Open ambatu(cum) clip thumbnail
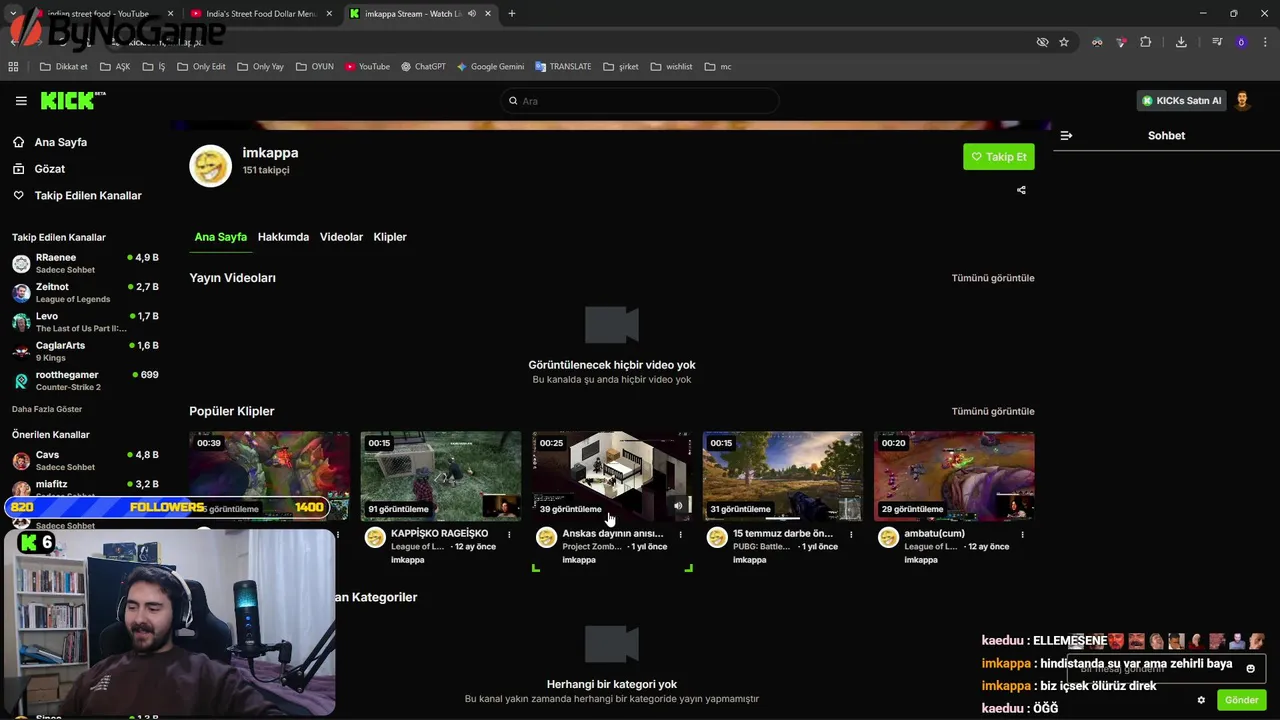Screen dimensions: 1280x720 tap(954, 476)
